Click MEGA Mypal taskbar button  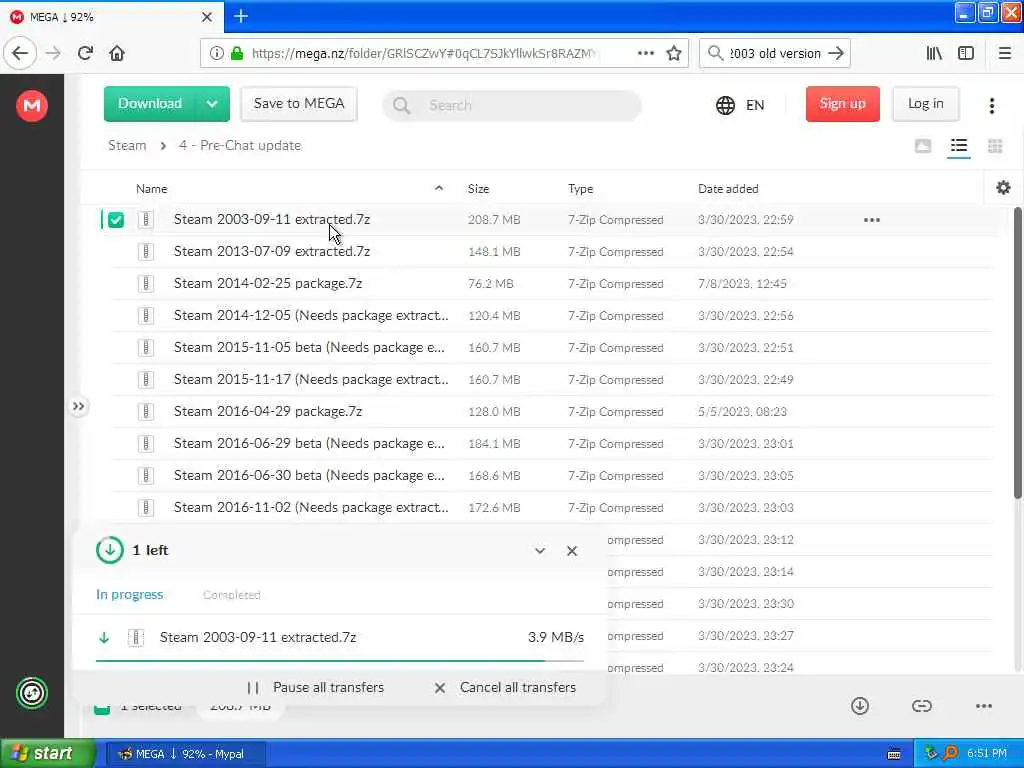[x=185, y=754]
